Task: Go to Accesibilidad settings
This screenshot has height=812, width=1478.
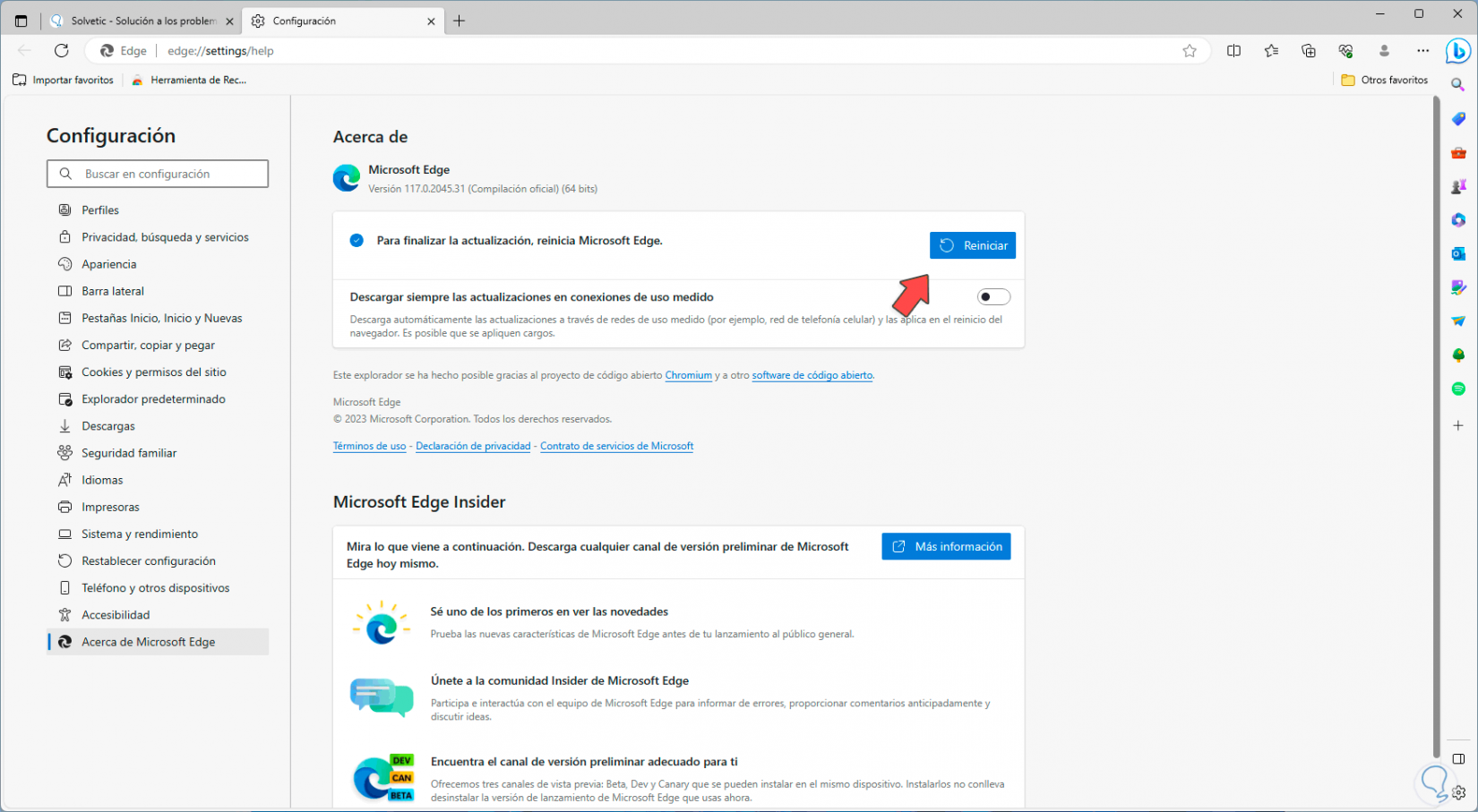Action: coord(158,615)
